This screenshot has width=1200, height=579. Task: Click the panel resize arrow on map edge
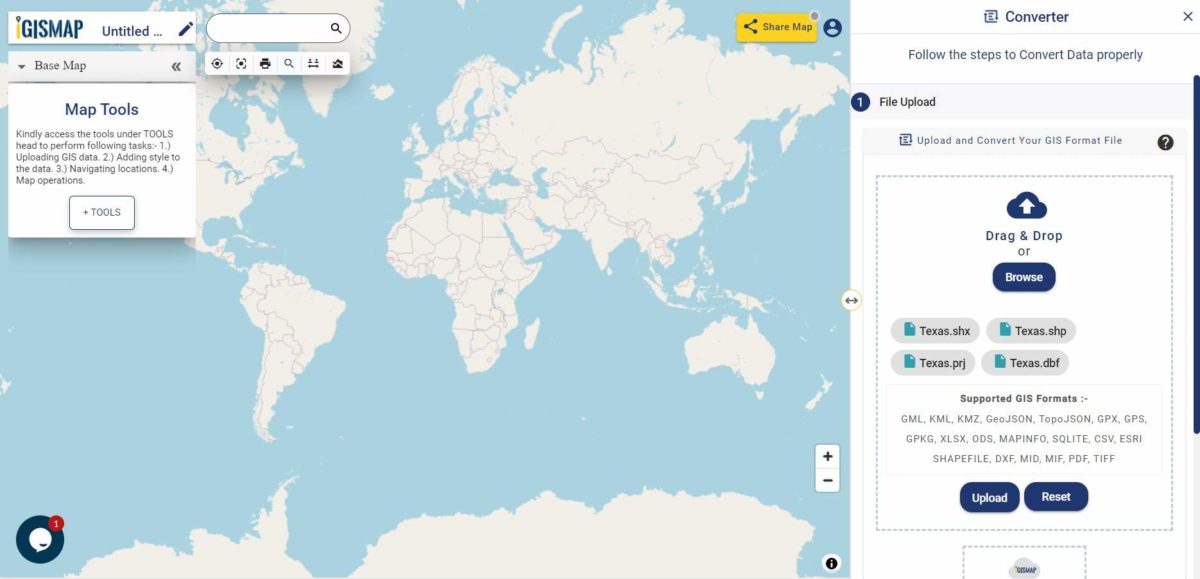[x=850, y=300]
